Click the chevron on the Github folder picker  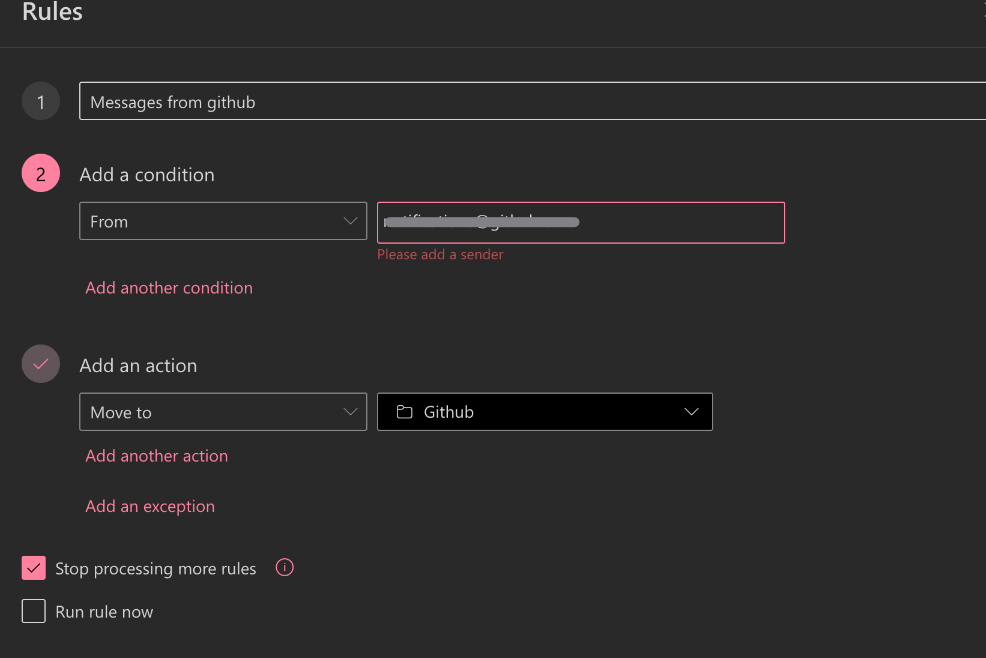[x=691, y=412]
